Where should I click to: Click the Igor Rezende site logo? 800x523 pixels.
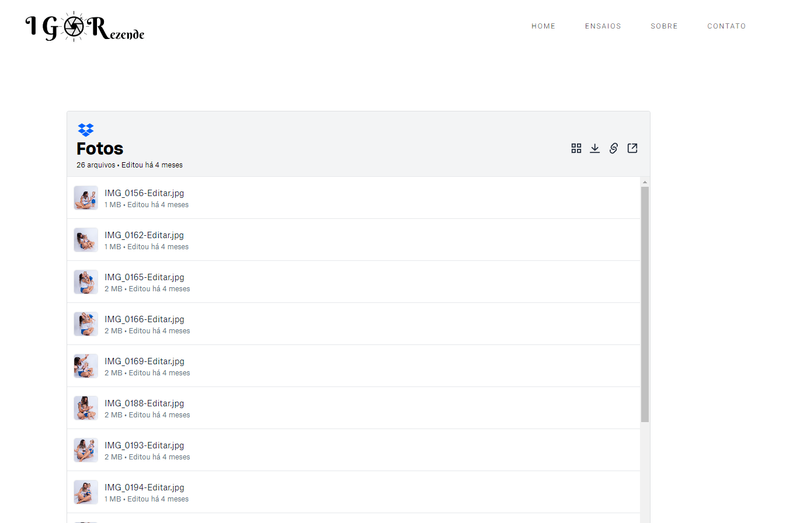tap(85, 28)
